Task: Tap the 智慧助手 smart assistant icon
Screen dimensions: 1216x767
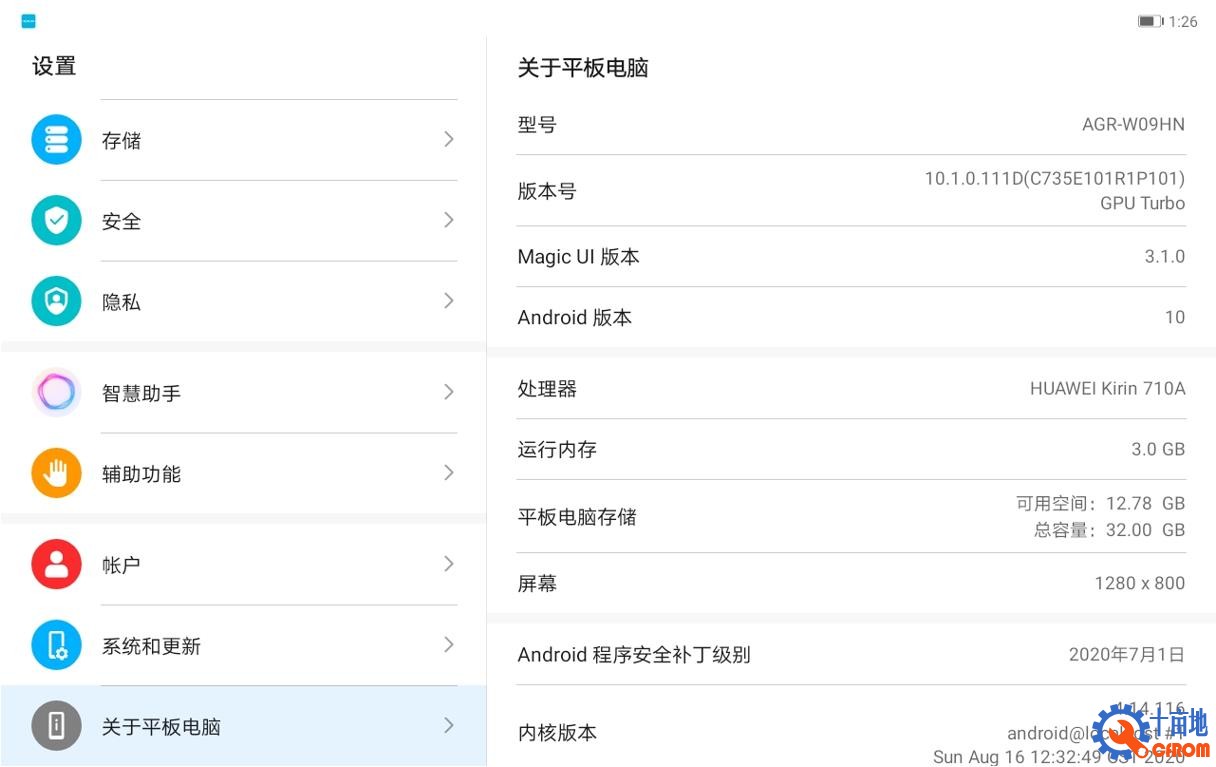Action: click(56, 393)
